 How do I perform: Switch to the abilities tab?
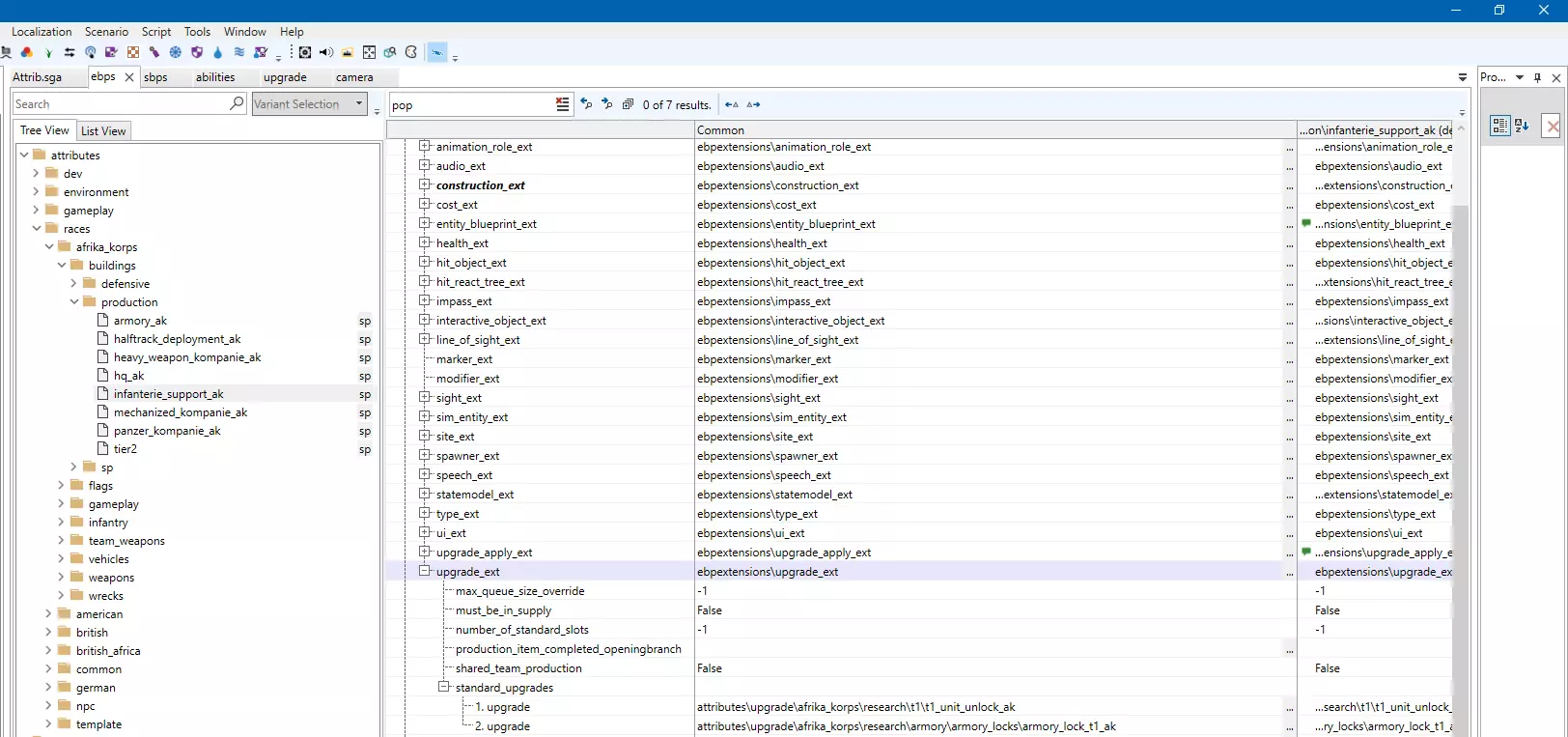(x=215, y=77)
